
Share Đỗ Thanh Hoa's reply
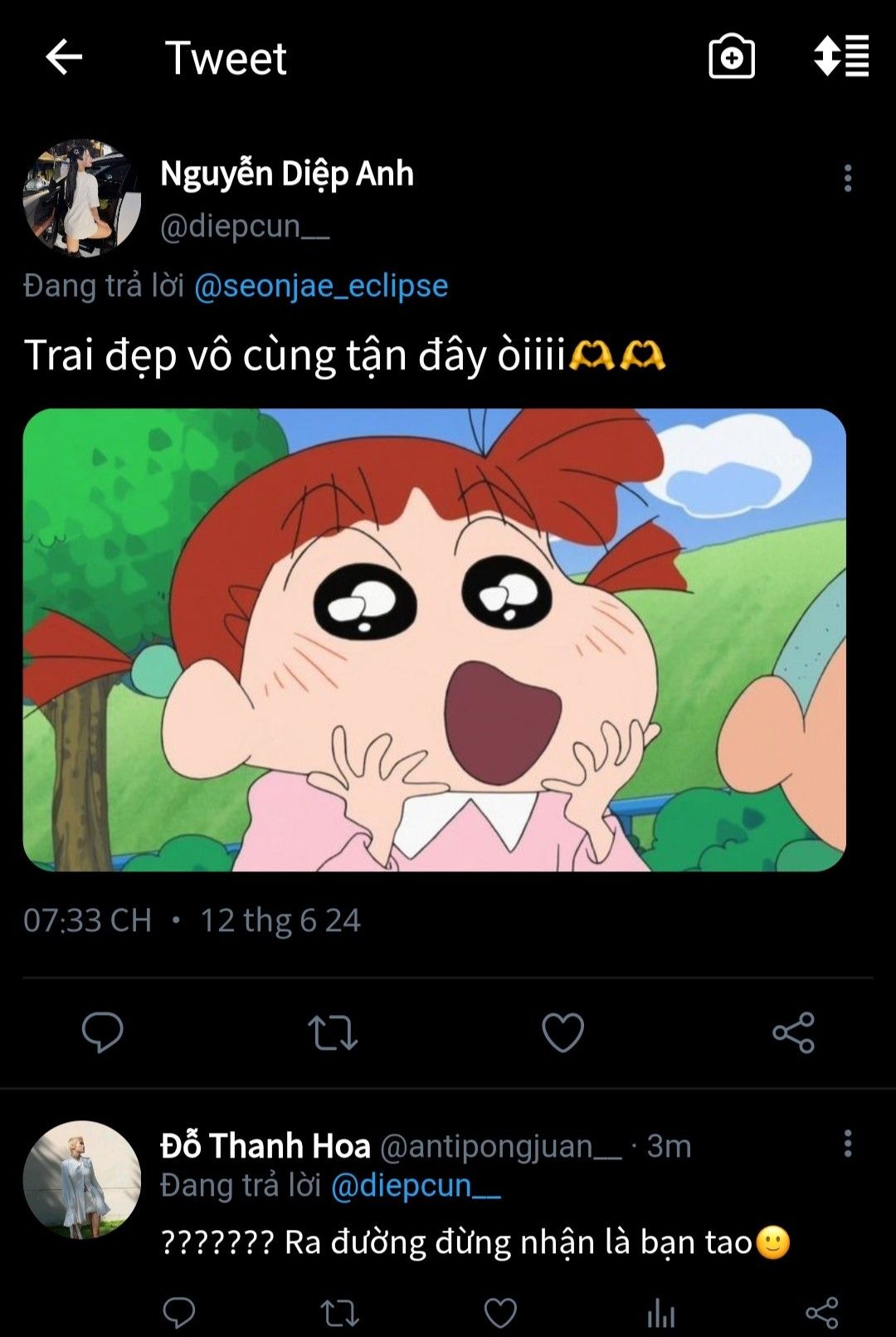point(821,1312)
